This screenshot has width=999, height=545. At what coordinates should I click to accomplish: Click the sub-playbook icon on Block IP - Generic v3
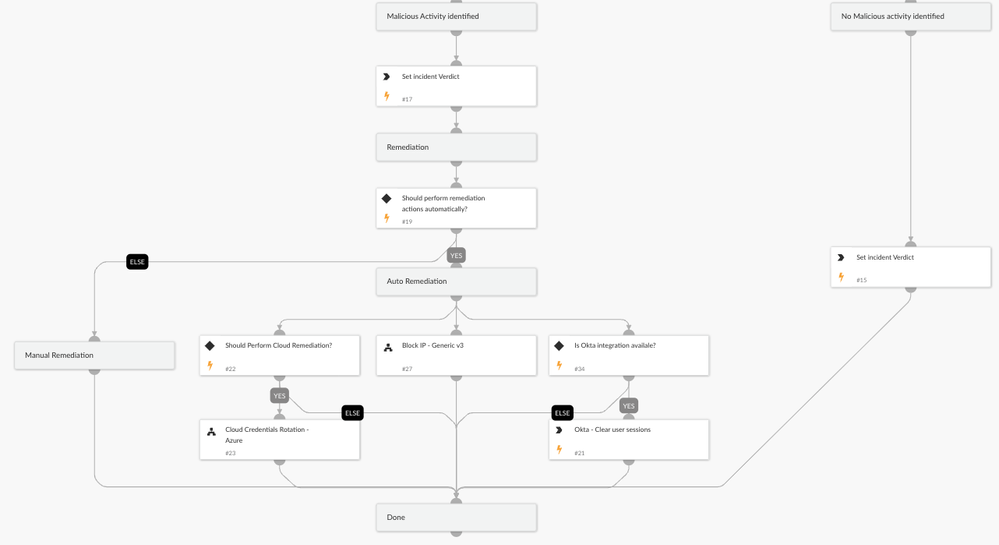tap(388, 348)
